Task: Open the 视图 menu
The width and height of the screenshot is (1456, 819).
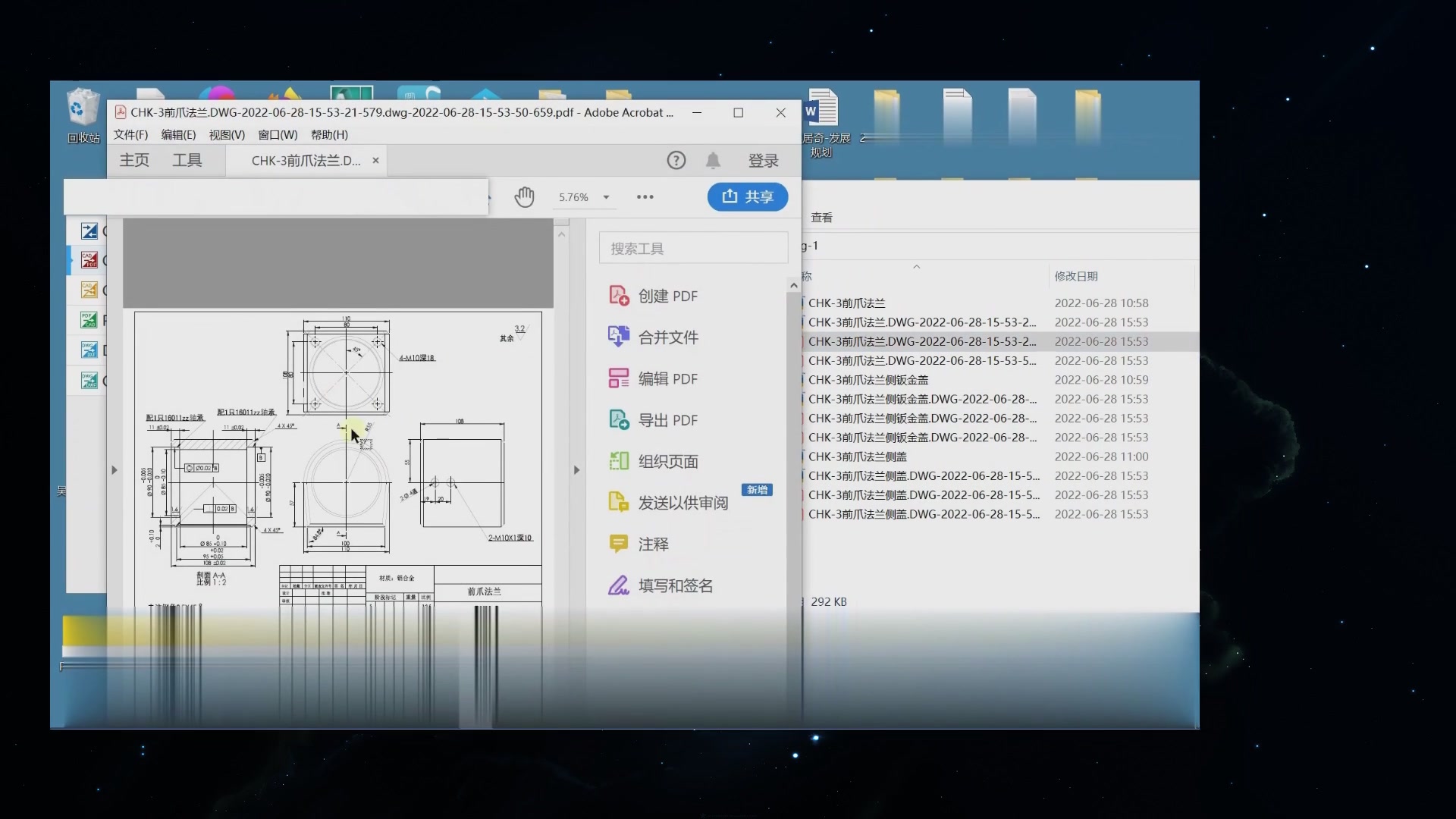Action: coord(225,134)
